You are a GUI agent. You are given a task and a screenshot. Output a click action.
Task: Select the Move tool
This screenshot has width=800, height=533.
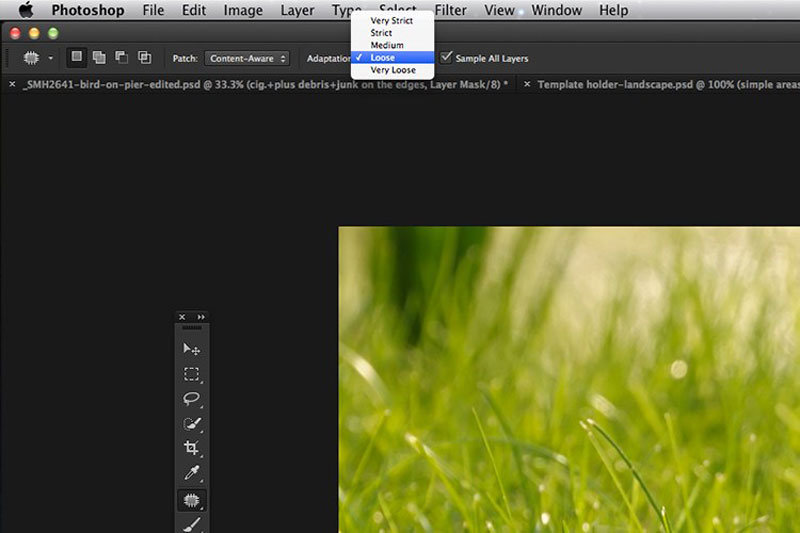point(191,349)
